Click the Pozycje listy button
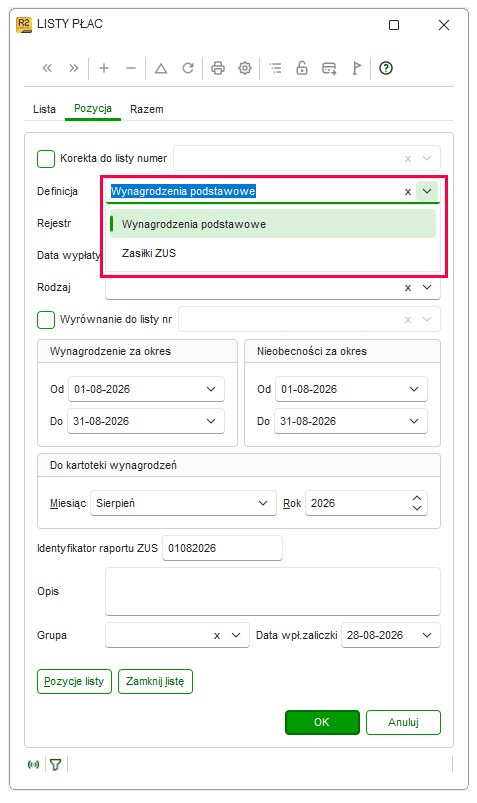The height and width of the screenshot is (803, 477). click(74, 682)
